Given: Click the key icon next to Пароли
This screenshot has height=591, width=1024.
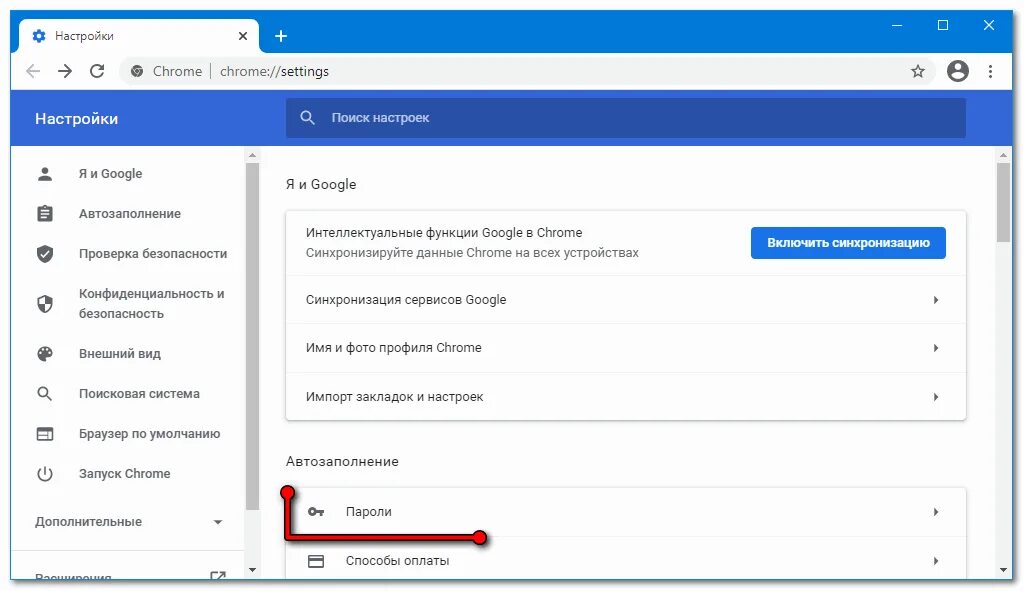Looking at the screenshot, I should 316,512.
